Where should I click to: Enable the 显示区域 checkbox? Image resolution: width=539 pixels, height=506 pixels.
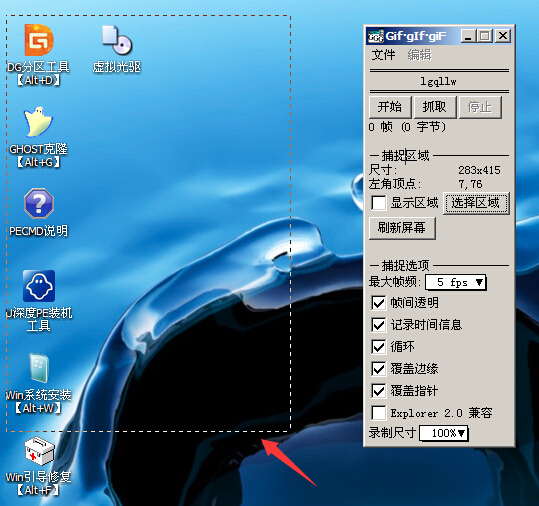[x=378, y=203]
